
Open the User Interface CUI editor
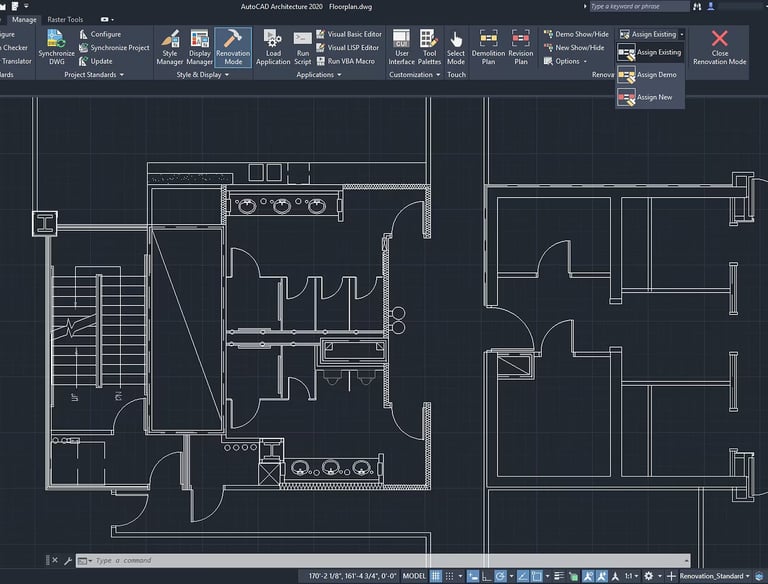pos(401,47)
